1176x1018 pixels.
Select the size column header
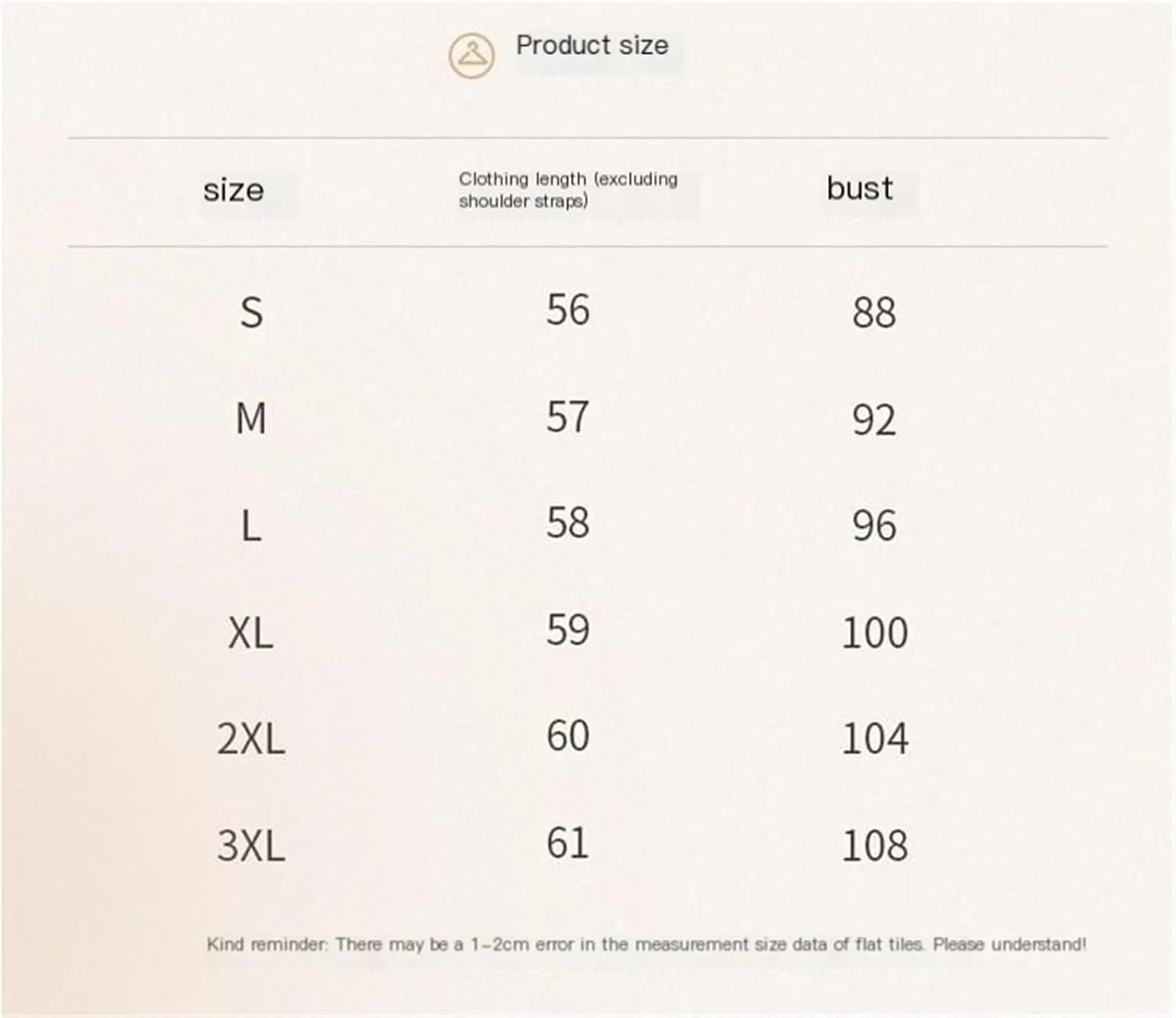[x=234, y=191]
